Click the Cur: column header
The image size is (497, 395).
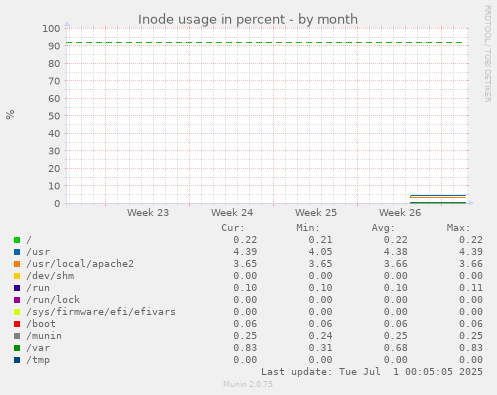click(x=233, y=228)
